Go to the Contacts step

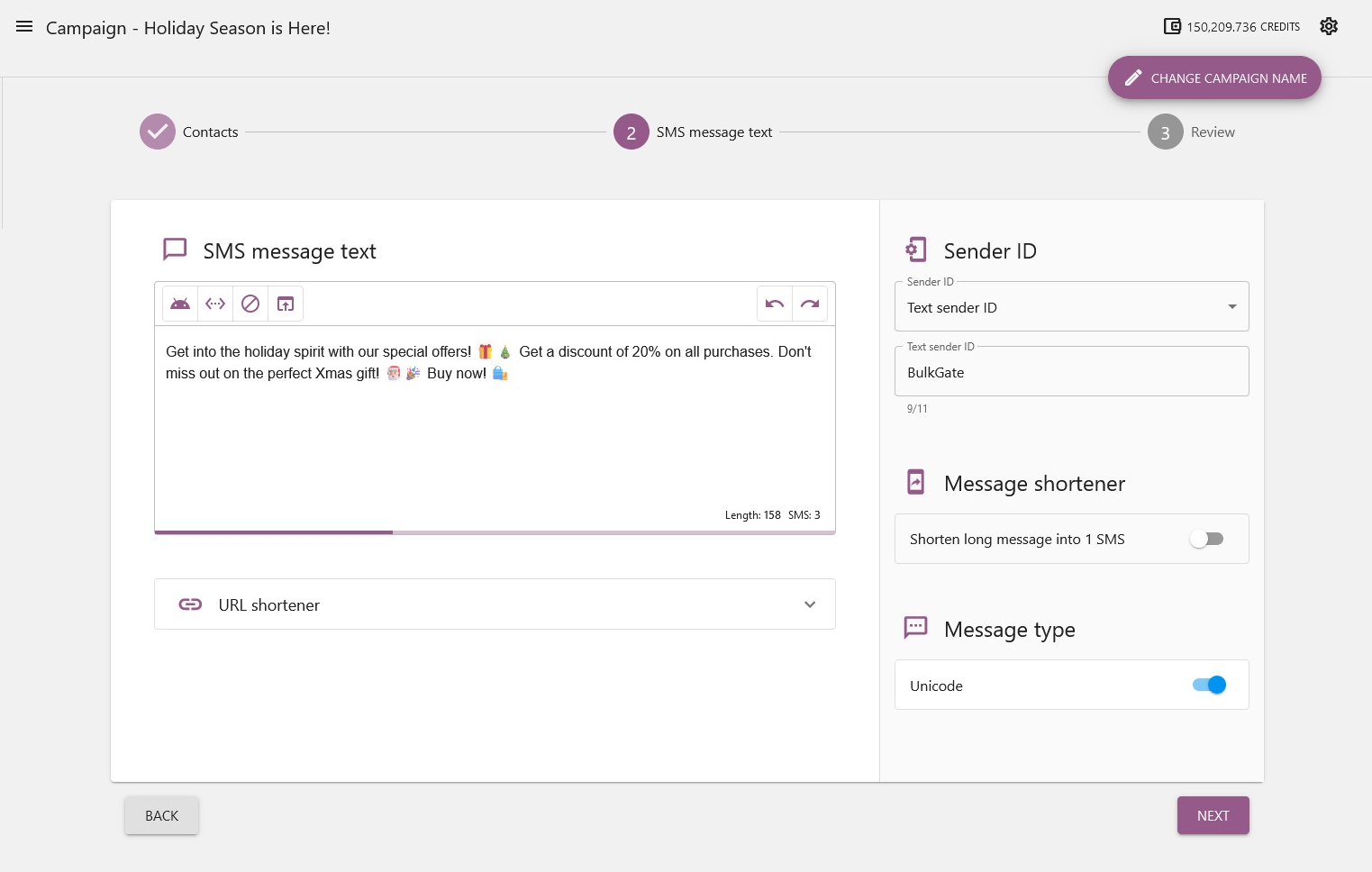point(189,132)
